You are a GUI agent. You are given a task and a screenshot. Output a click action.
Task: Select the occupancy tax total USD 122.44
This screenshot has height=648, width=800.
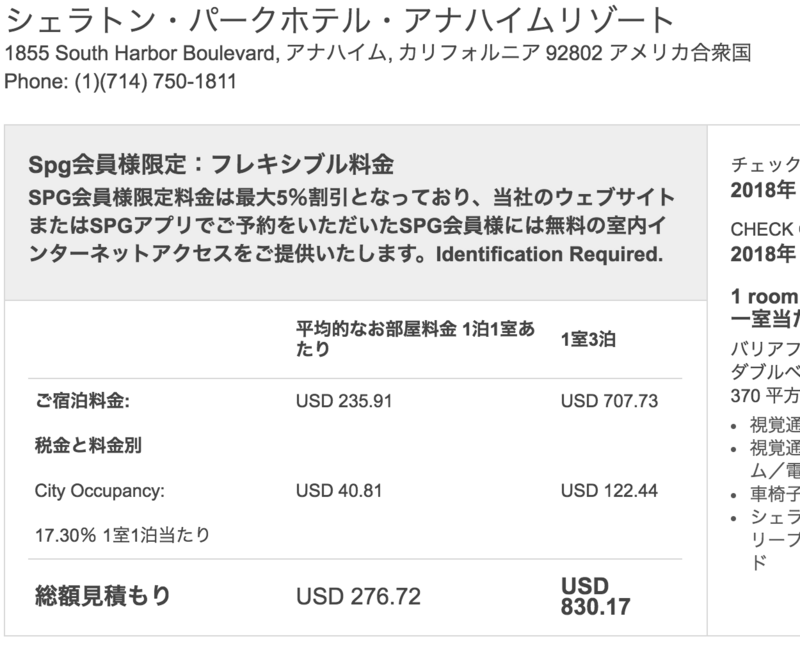pos(609,491)
